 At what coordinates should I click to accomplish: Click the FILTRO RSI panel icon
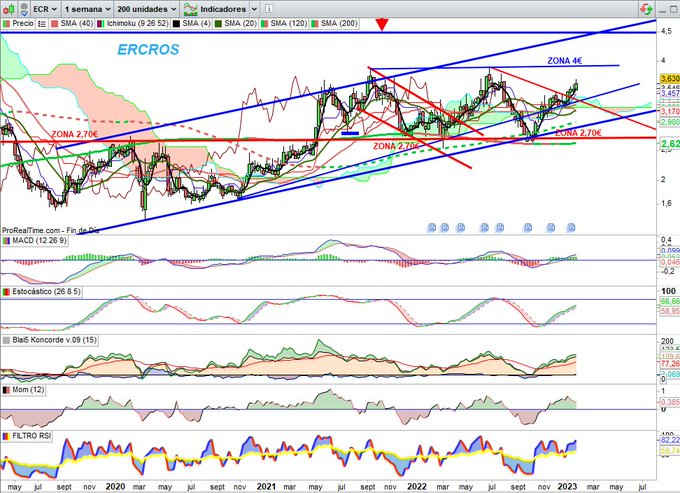click(6, 436)
